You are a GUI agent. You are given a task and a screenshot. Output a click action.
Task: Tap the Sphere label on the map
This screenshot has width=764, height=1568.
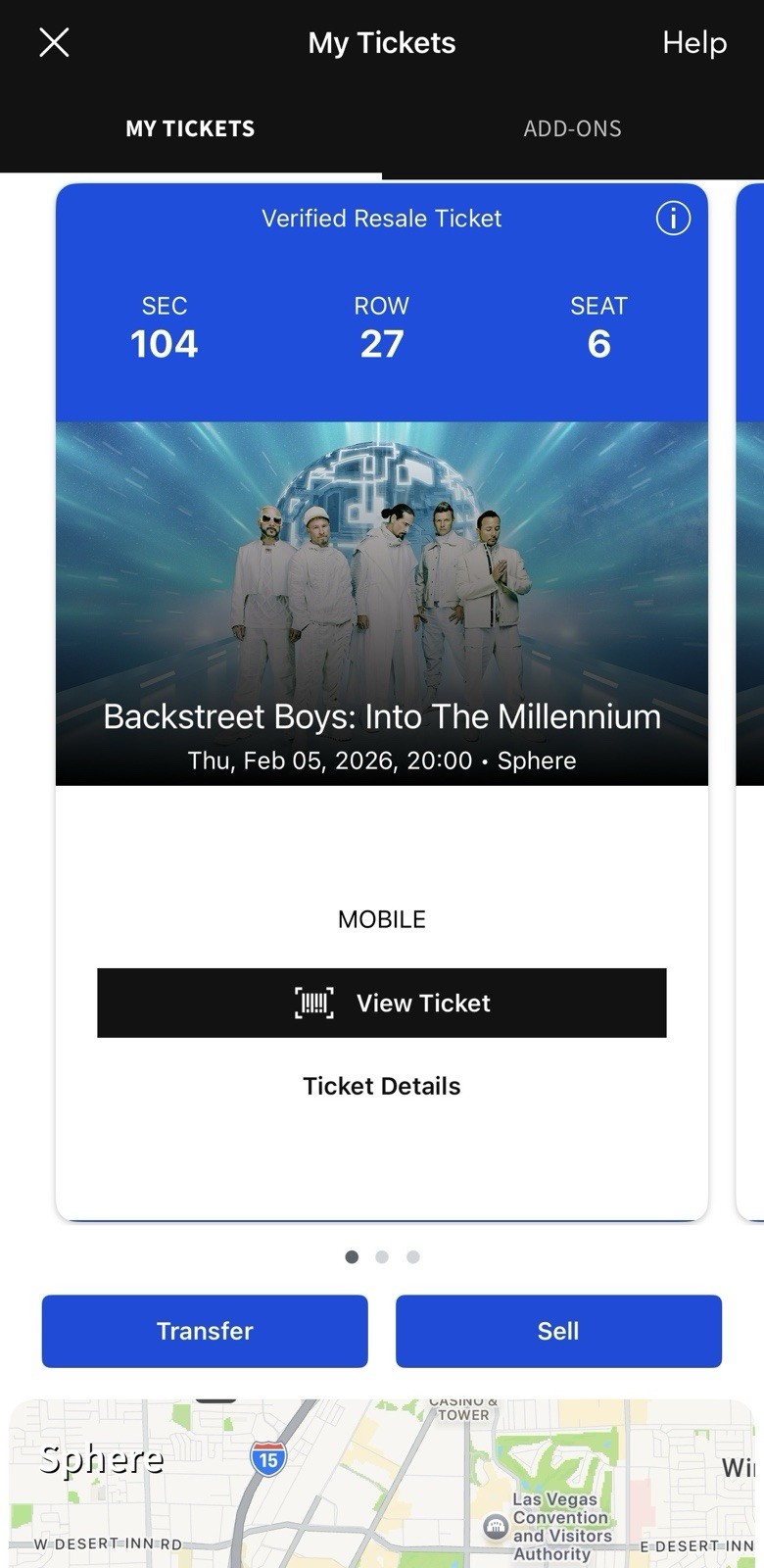[x=99, y=1458]
